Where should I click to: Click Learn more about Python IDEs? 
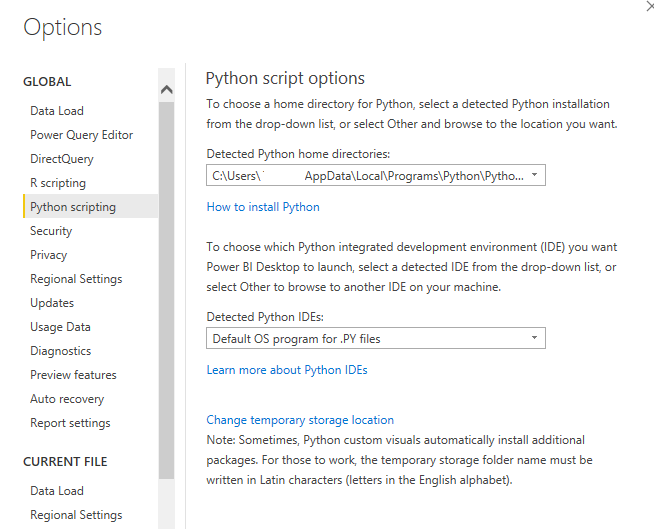click(287, 370)
